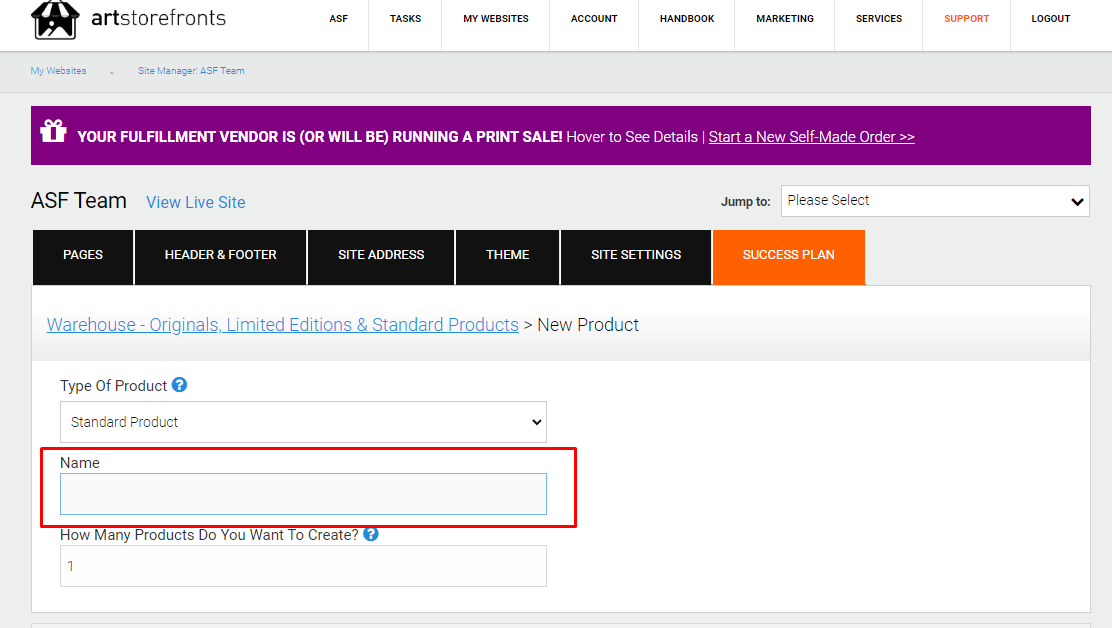Click the Art Storefronts logo icon

click(55, 20)
